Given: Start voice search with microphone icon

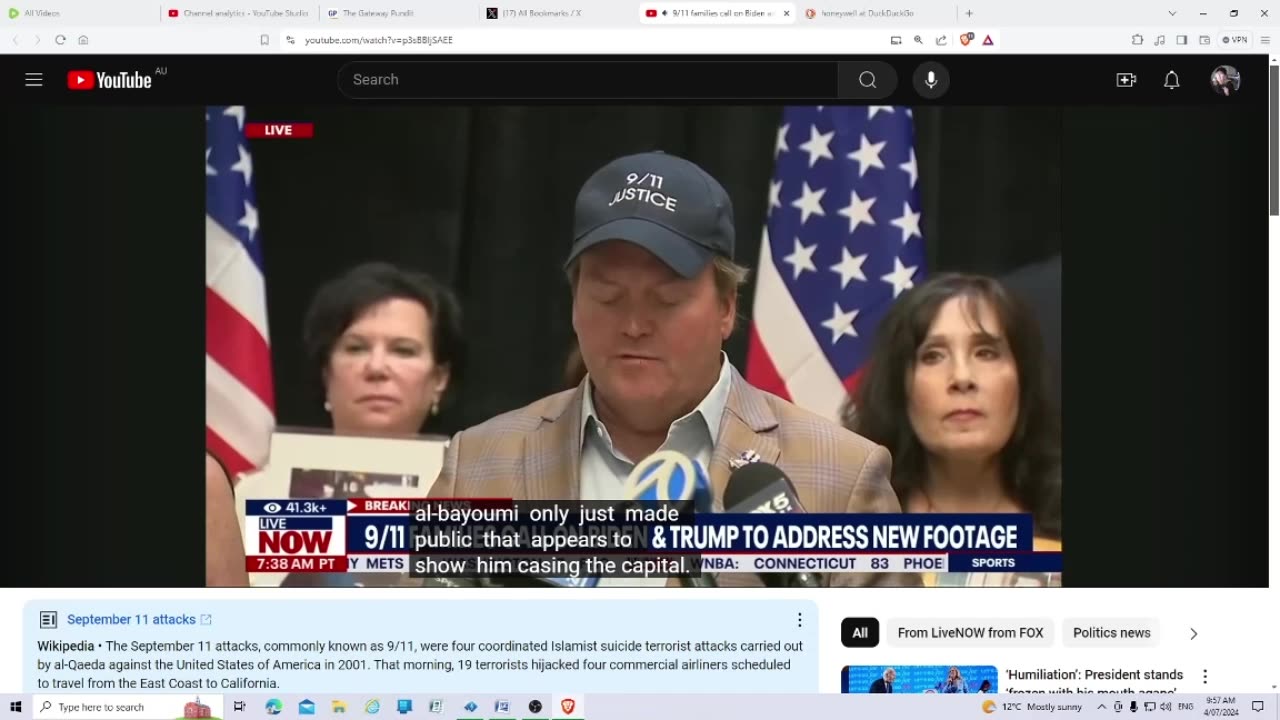Looking at the screenshot, I should (931, 80).
